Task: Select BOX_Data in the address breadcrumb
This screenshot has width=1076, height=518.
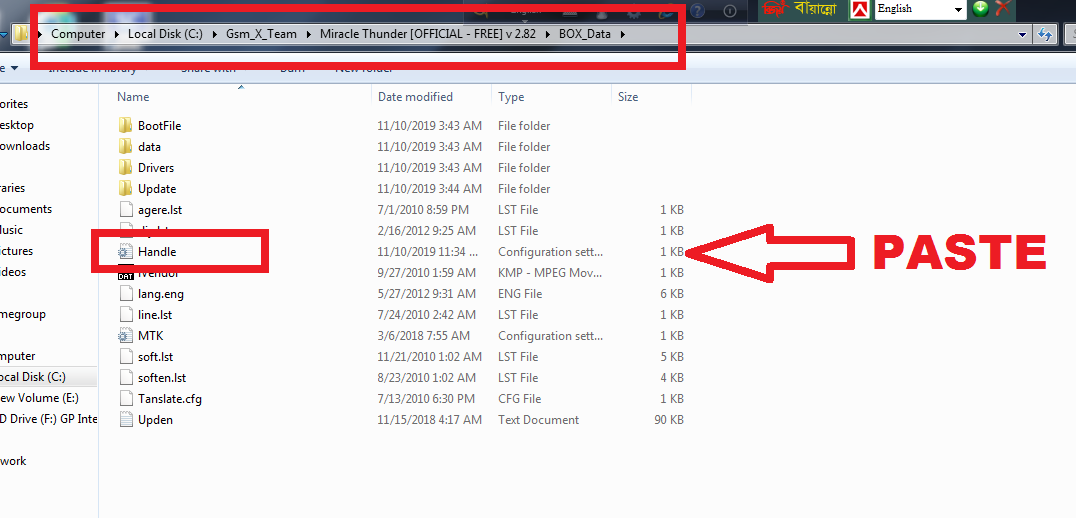Action: coord(585,34)
